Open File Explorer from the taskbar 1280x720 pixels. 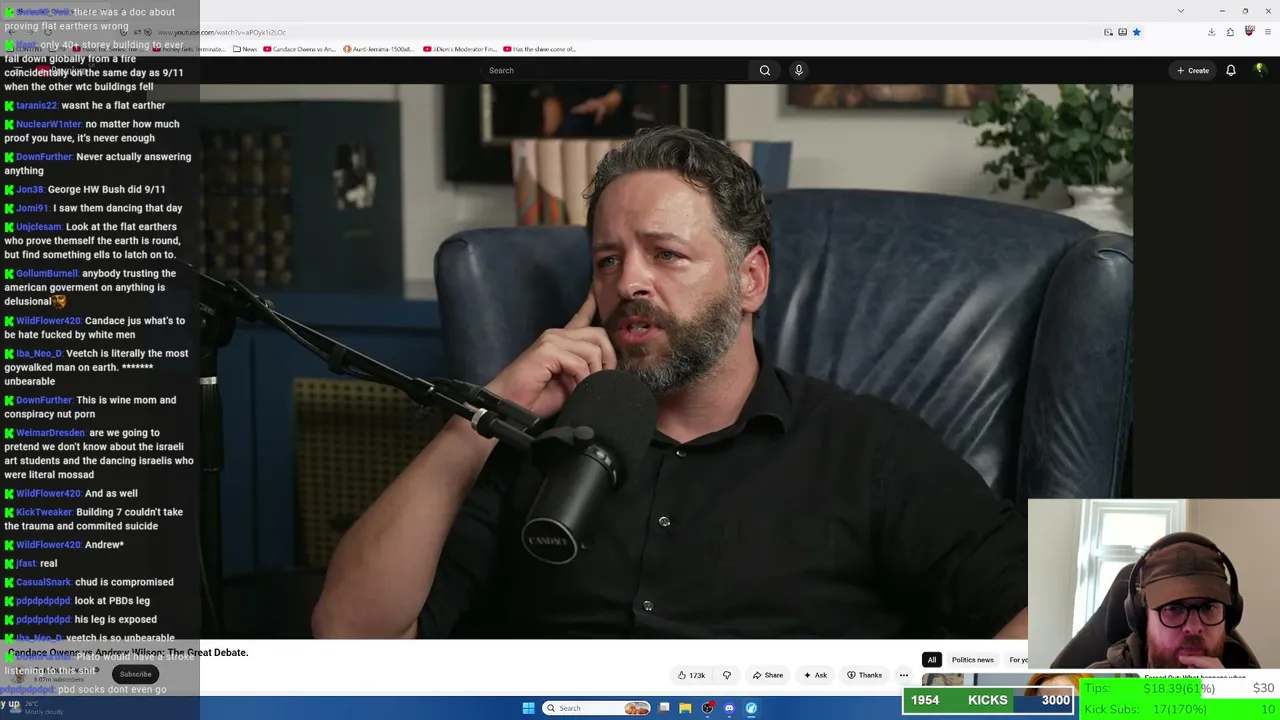pos(685,708)
